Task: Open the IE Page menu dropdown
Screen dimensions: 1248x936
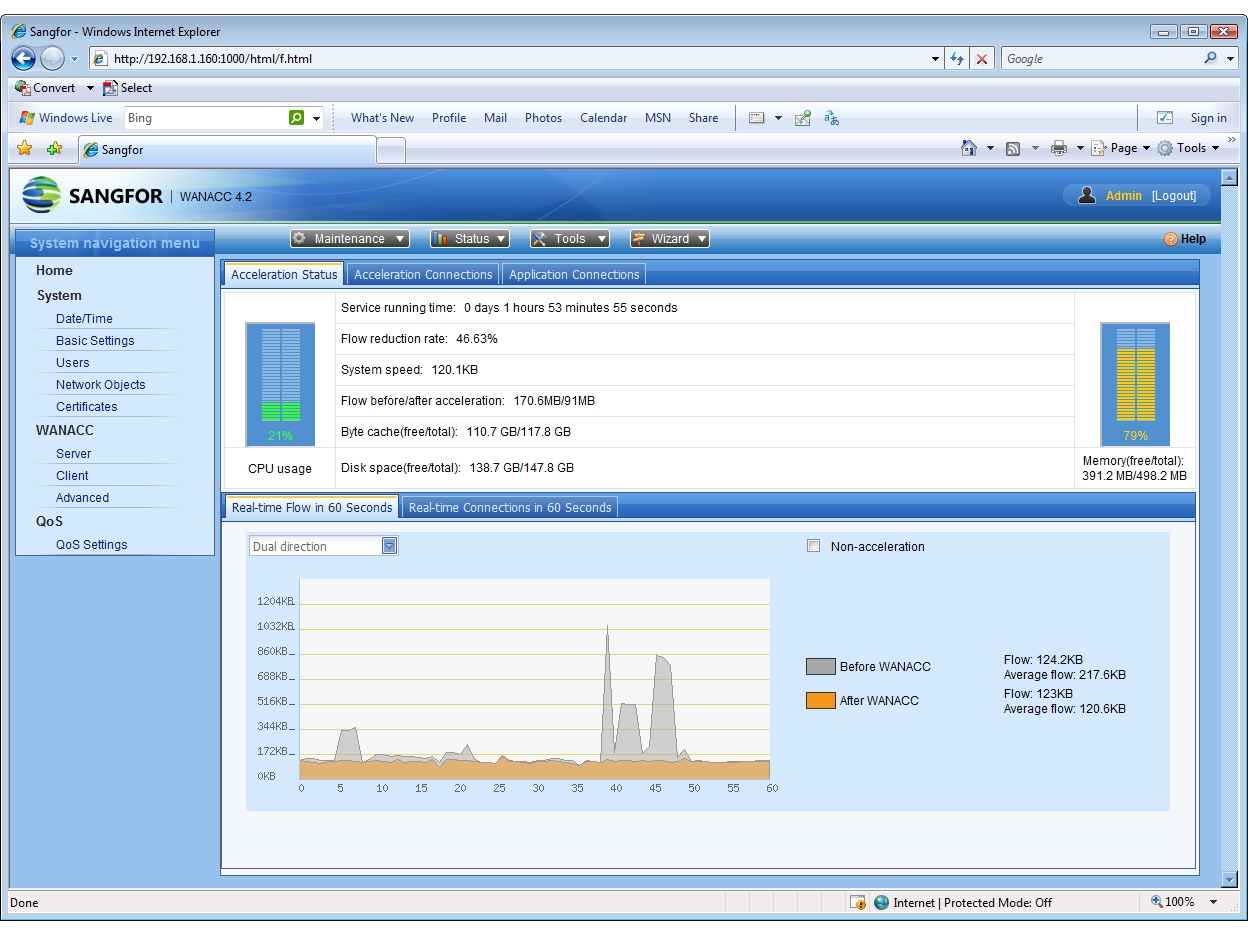Action: (x=1121, y=148)
